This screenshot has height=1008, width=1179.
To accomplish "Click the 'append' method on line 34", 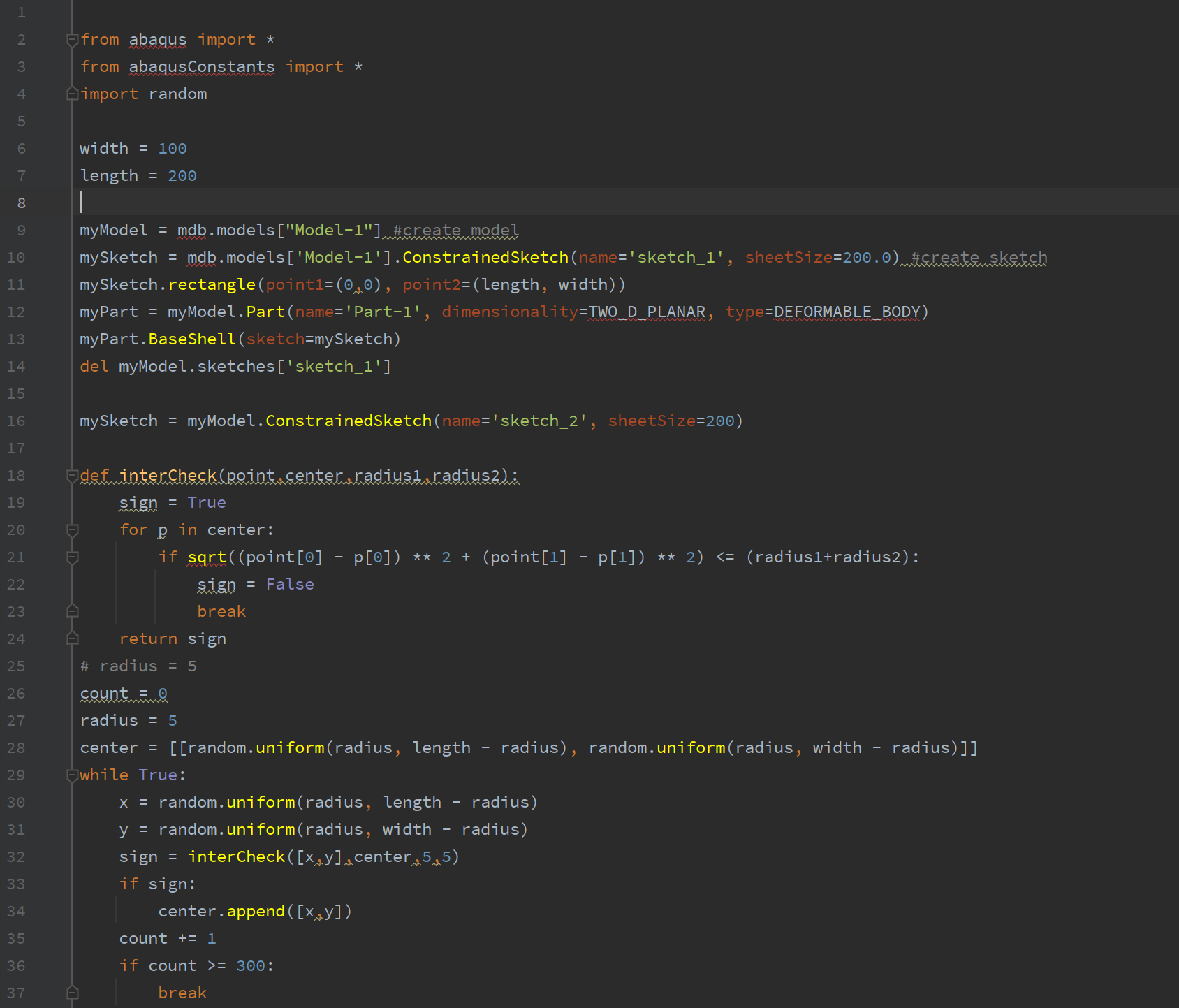I will click(x=256, y=911).
